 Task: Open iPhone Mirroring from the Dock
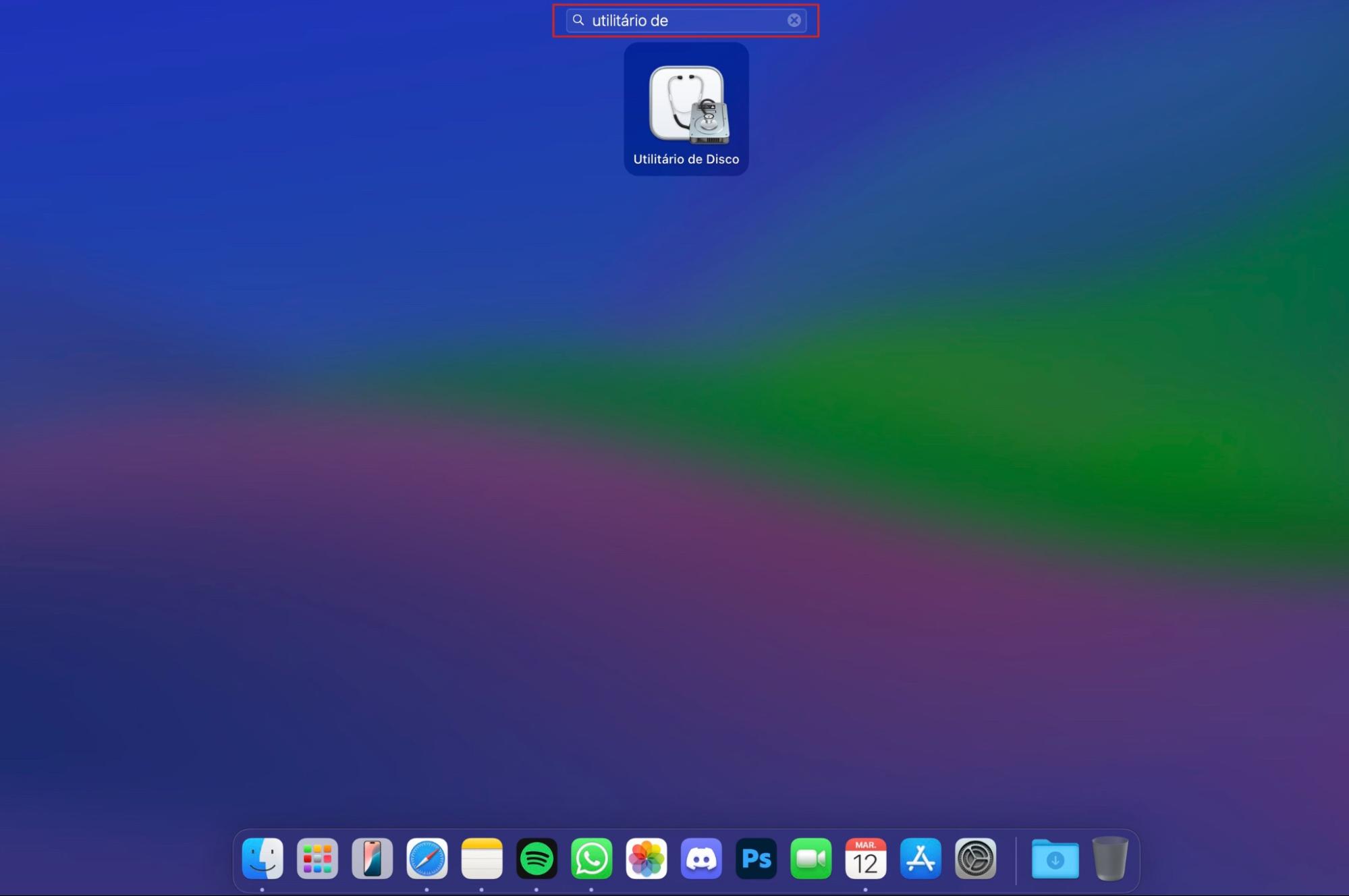(372, 859)
